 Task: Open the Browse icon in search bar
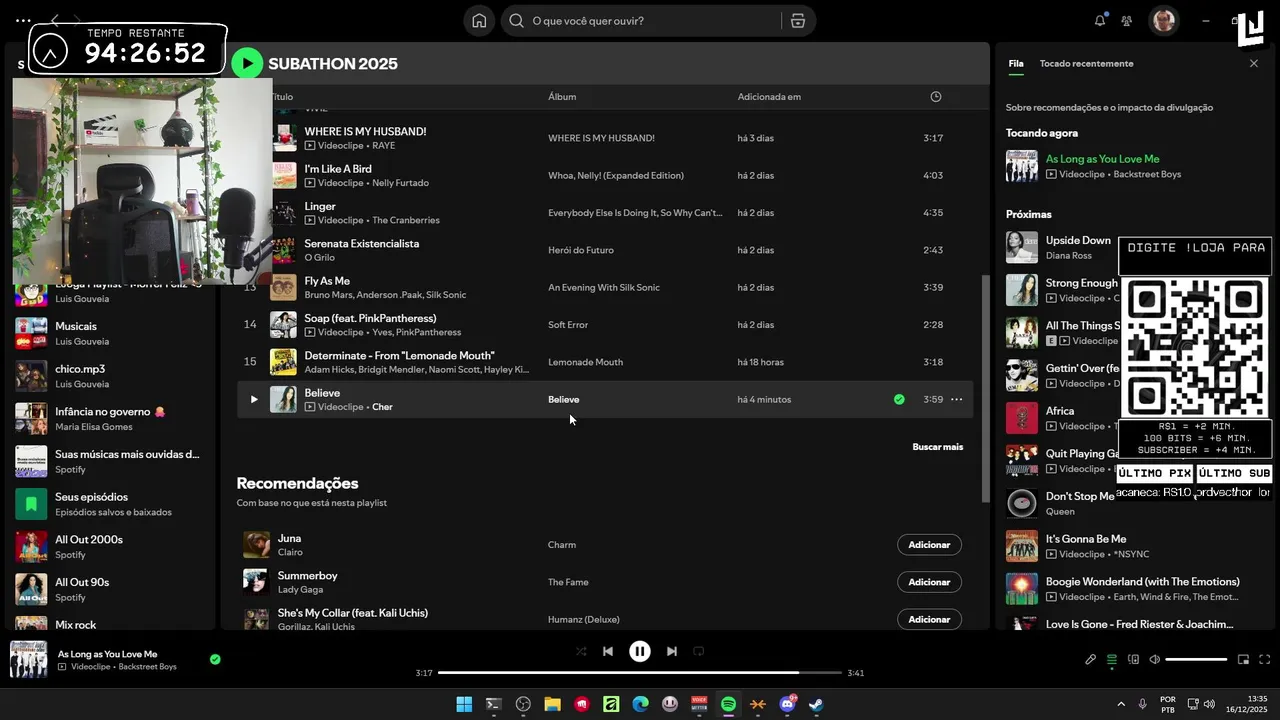[797, 21]
